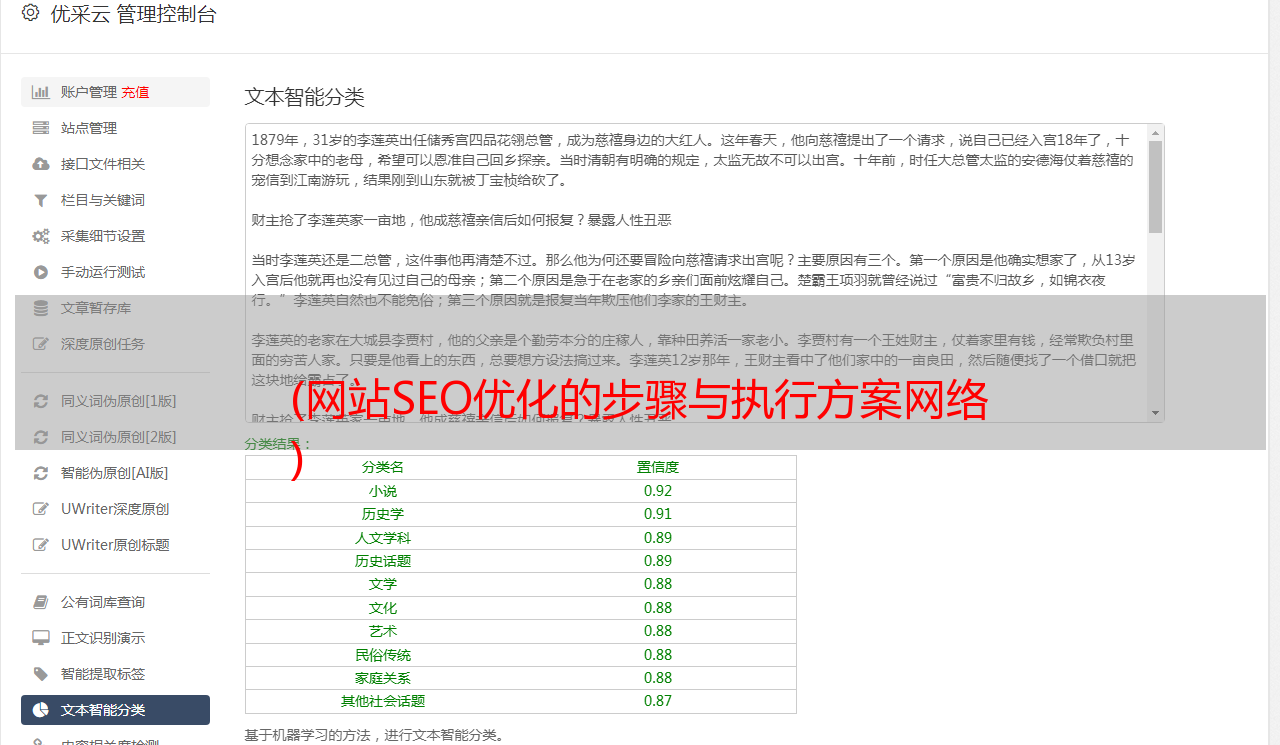The image size is (1280, 745).
Task: Click the cloud download icon for 接口文件相关
Action: [41, 164]
